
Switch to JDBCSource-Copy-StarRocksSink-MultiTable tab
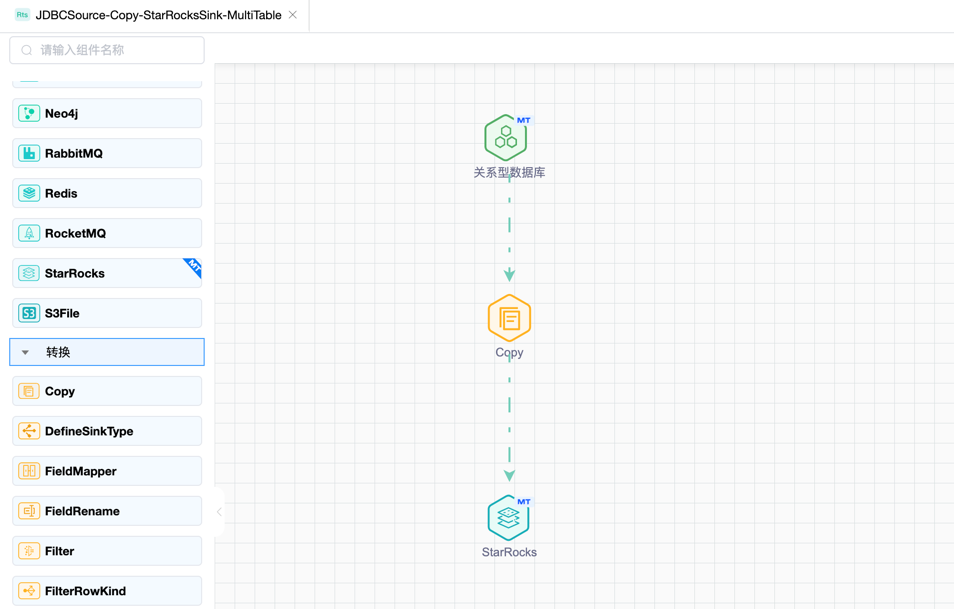158,16
